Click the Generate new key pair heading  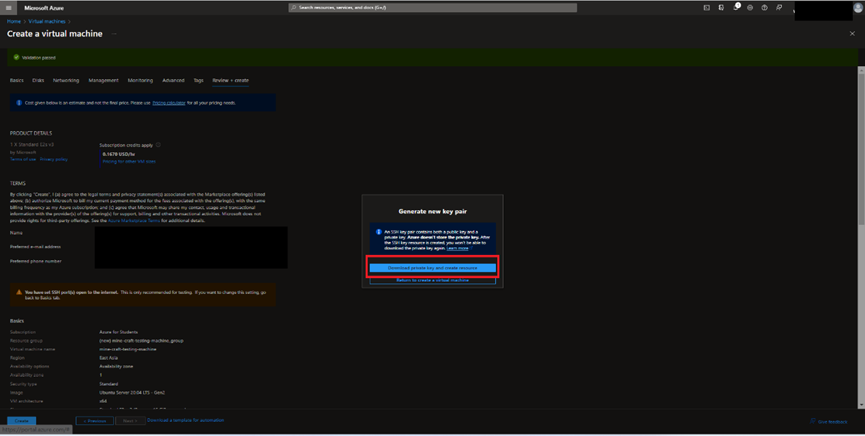pyautogui.click(x=432, y=211)
